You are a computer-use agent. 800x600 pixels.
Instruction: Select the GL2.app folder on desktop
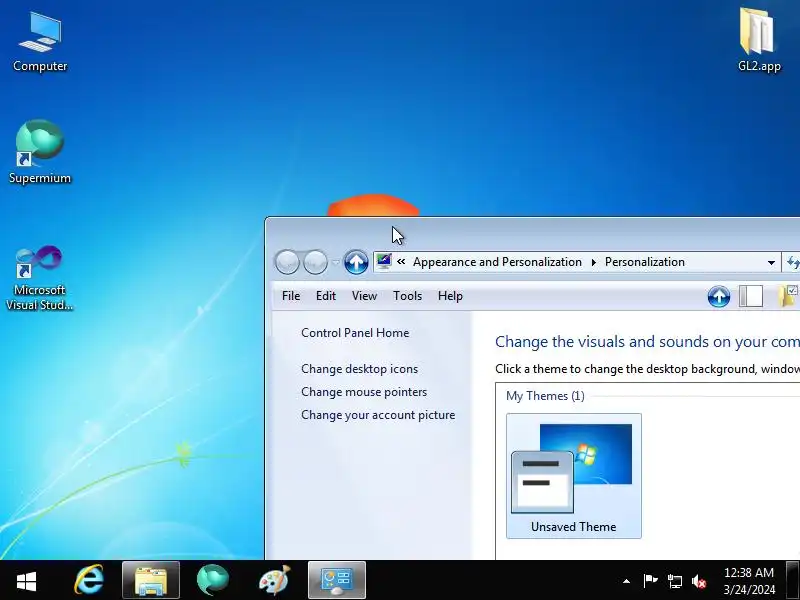[x=759, y=40]
